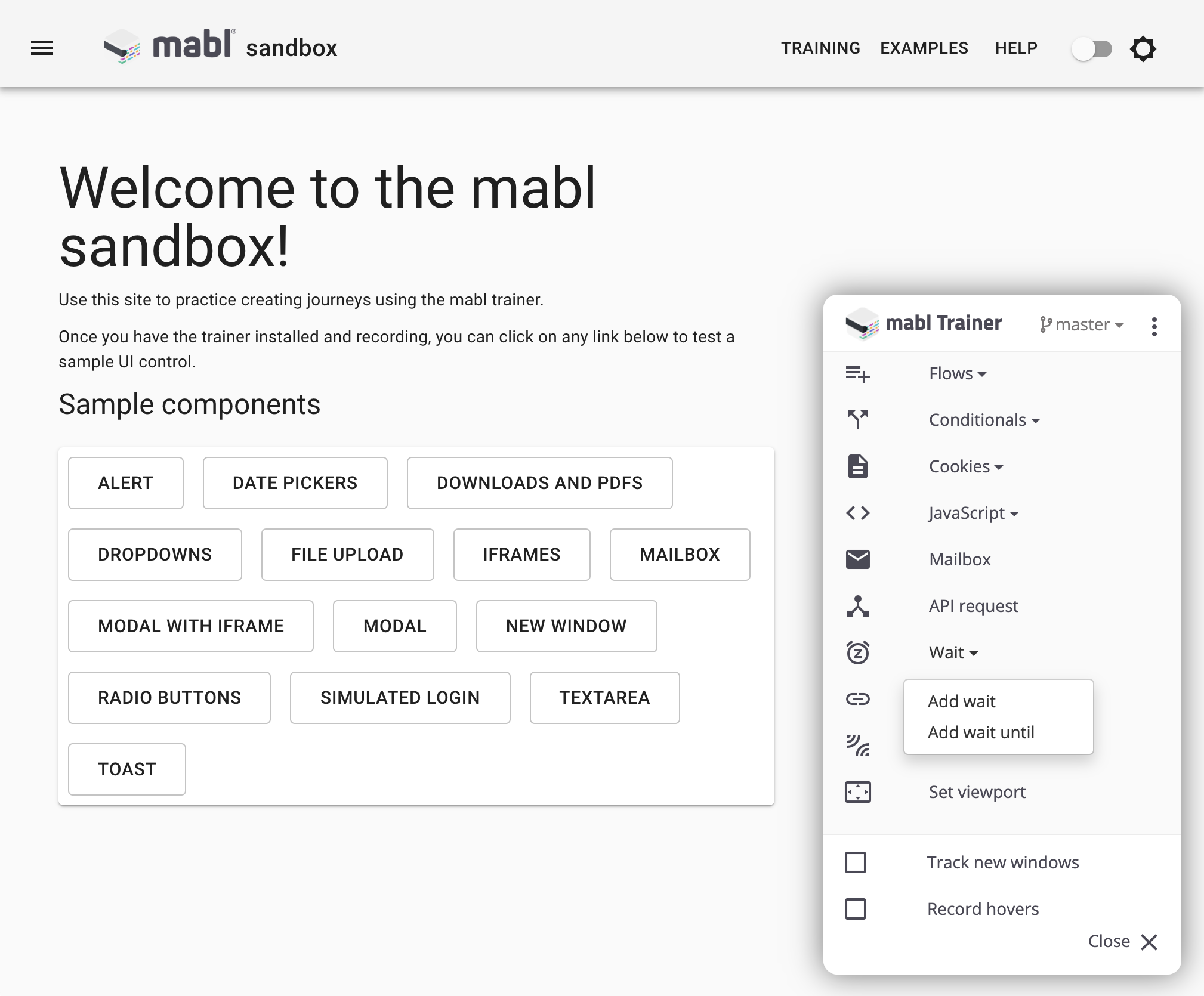Open the trainer three-dot overflow menu

(1154, 326)
